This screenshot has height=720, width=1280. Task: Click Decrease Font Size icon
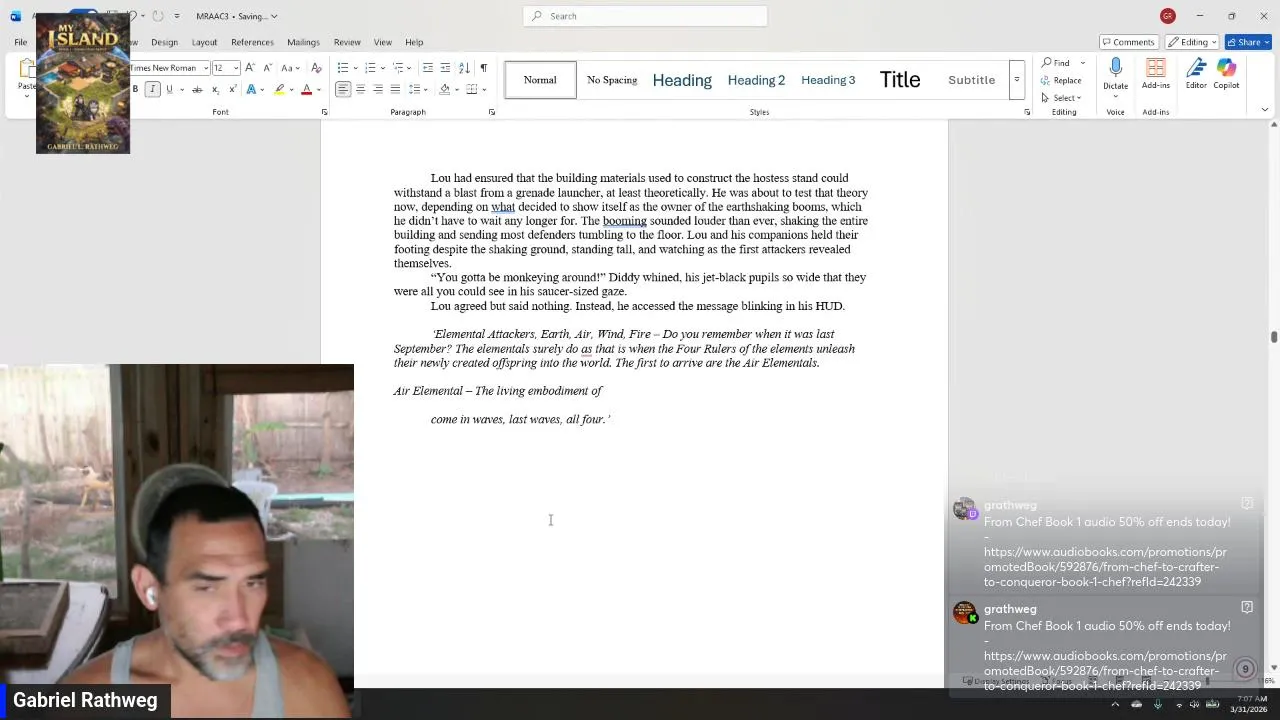tap(267, 68)
